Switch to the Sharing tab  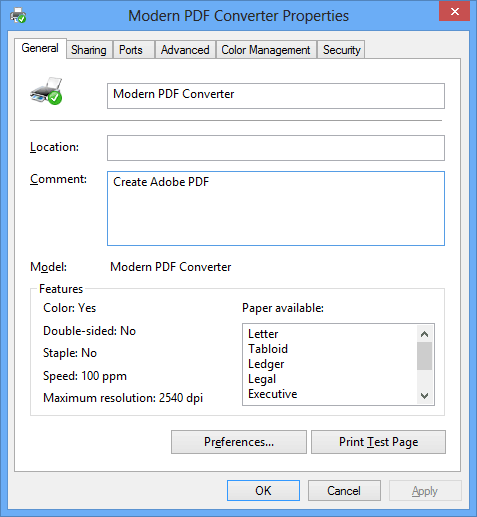89,50
